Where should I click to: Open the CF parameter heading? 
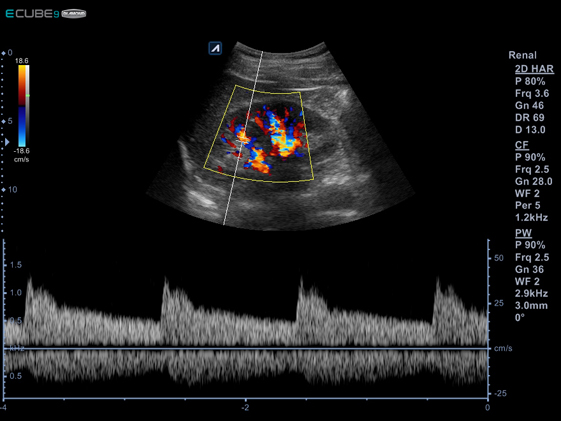click(x=522, y=145)
